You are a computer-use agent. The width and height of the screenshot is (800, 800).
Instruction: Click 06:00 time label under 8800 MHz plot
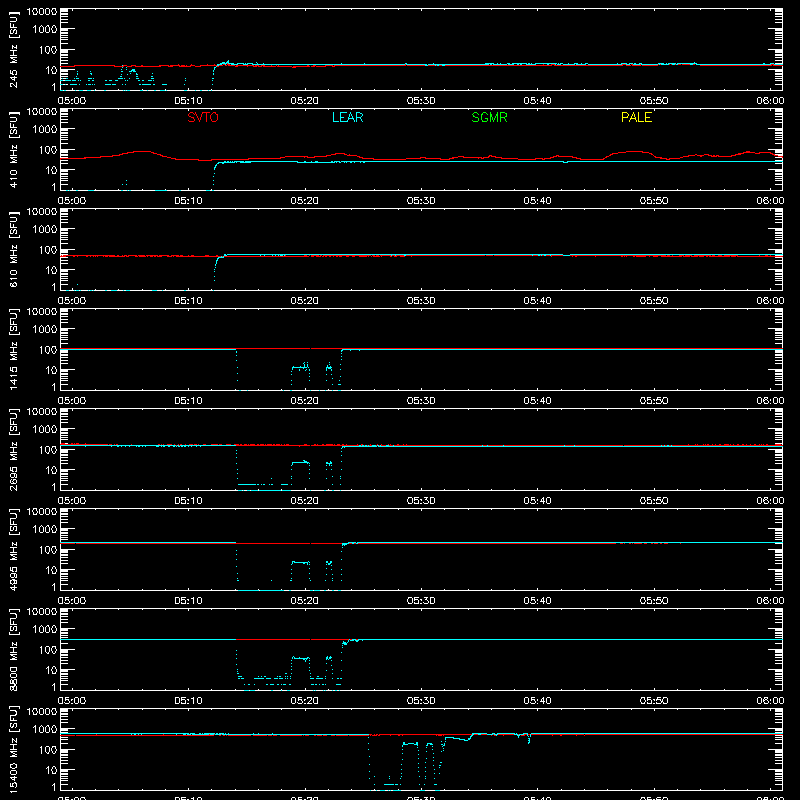[x=770, y=701]
